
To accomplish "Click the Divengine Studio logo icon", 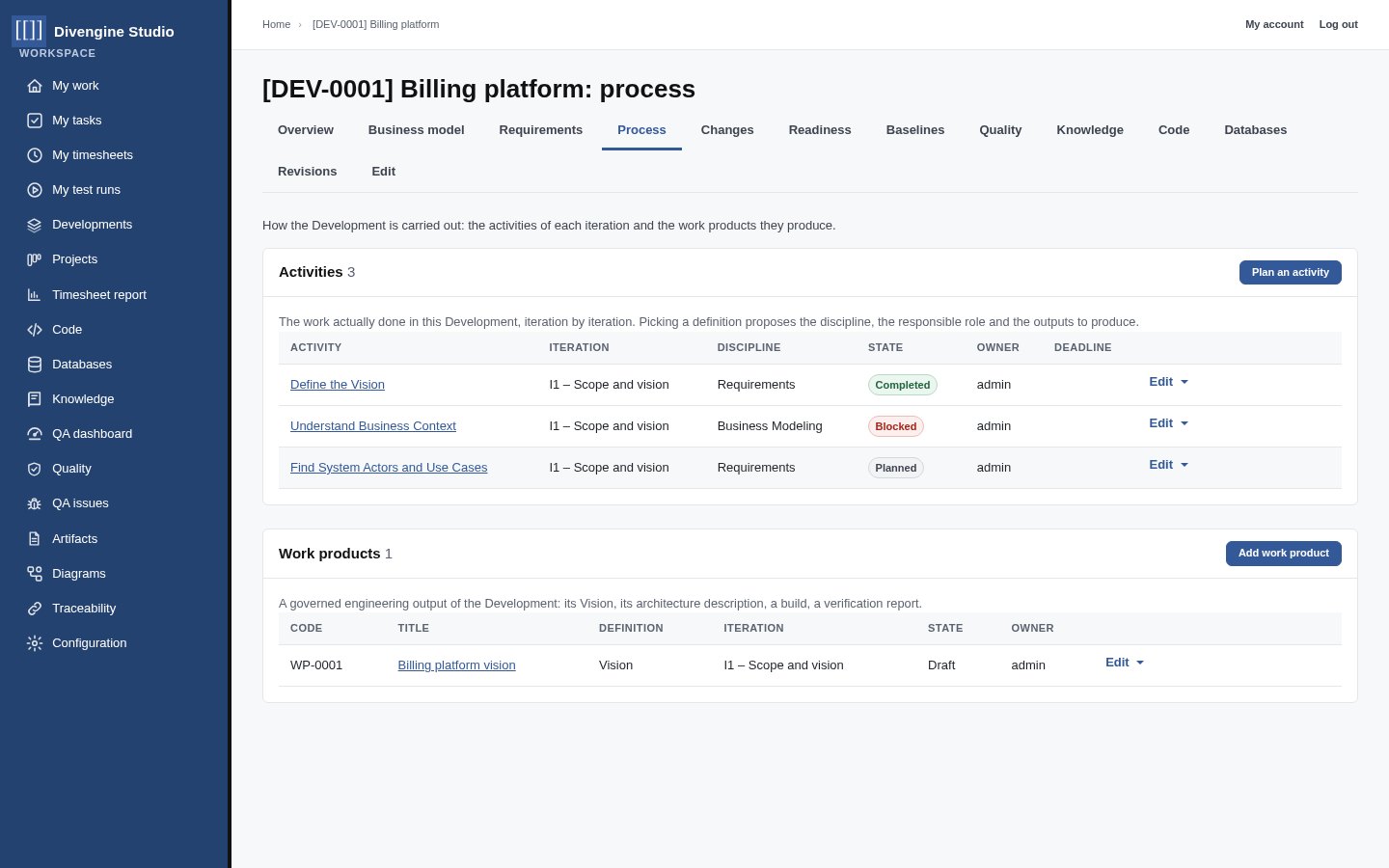I will [x=29, y=31].
